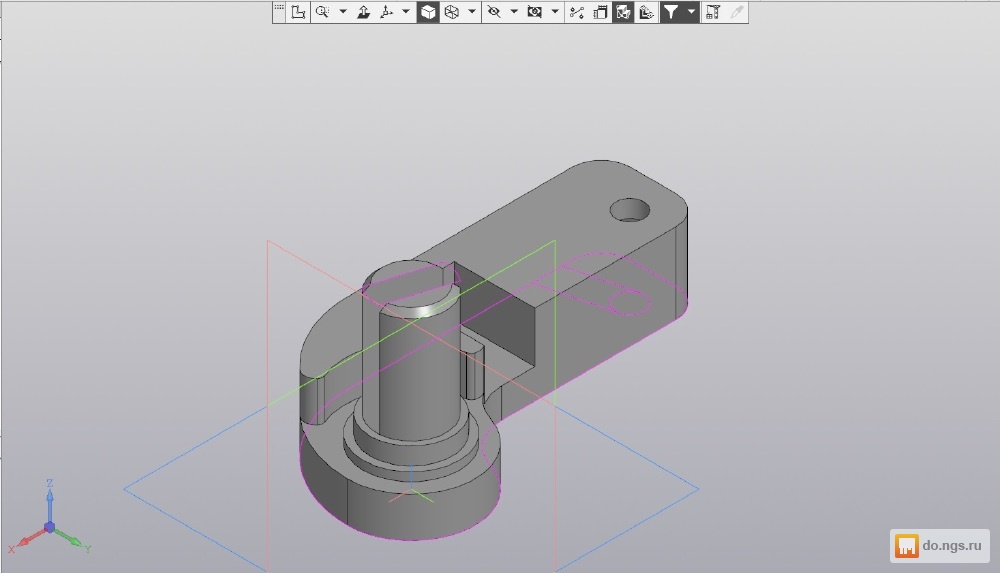Viewport: 1000px width, 573px height.
Task: Click the stacked sheets icon
Action: click(599, 12)
